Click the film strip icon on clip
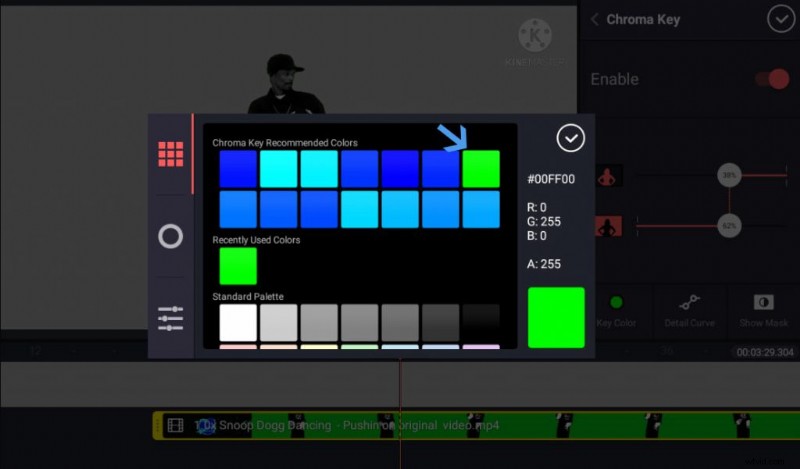 pos(176,426)
